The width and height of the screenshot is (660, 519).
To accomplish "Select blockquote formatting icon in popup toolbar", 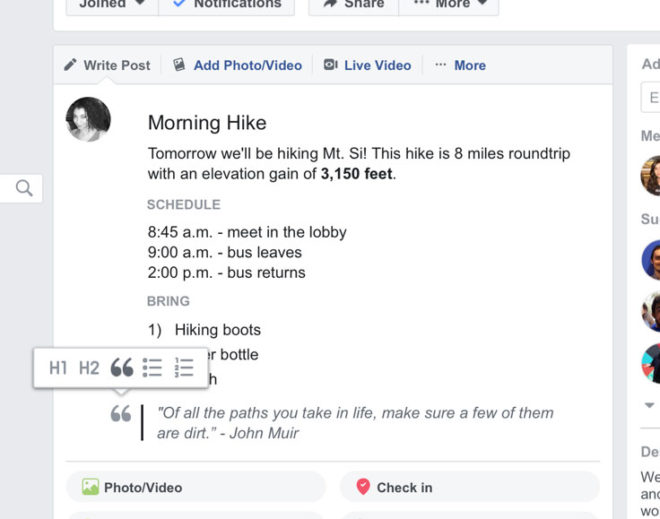I will [x=122, y=367].
